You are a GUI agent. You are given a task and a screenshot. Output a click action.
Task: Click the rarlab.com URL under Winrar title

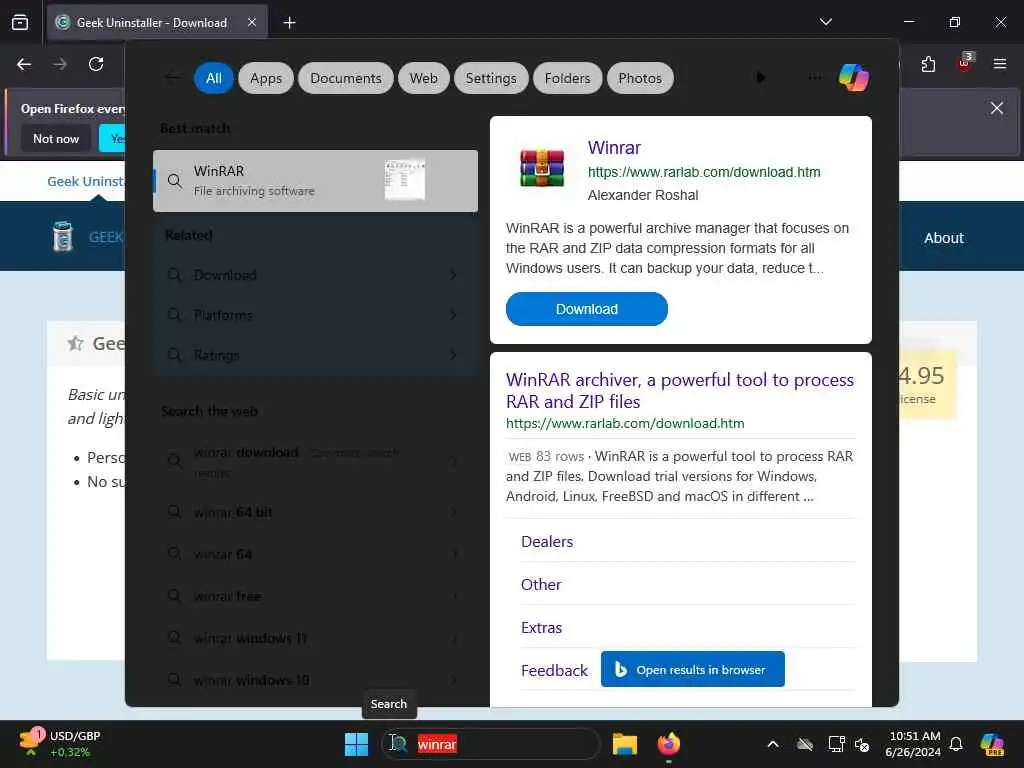pyautogui.click(x=703, y=172)
